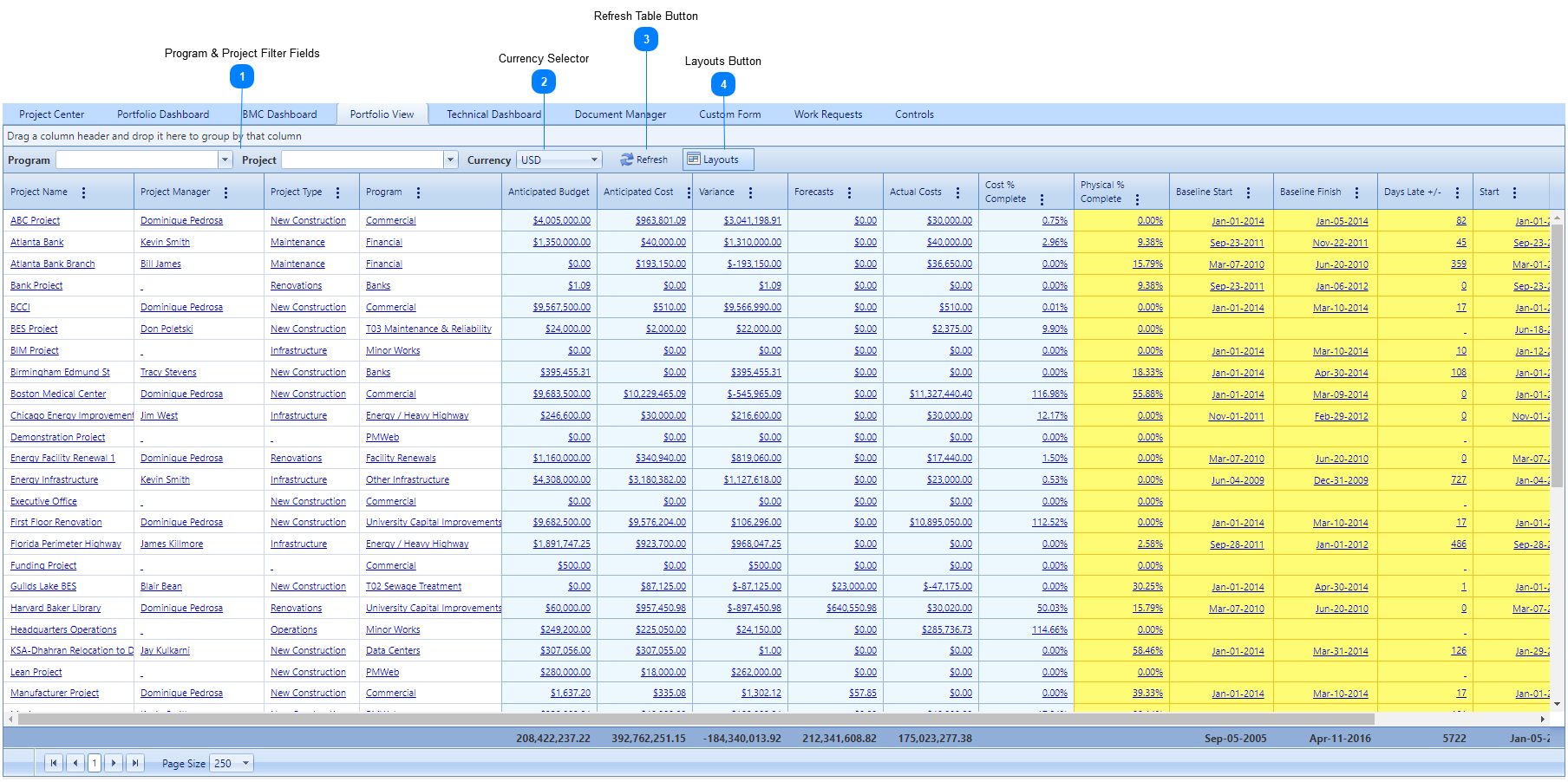Go to next page in pager
This screenshot has width=1568, height=782.
[x=114, y=763]
